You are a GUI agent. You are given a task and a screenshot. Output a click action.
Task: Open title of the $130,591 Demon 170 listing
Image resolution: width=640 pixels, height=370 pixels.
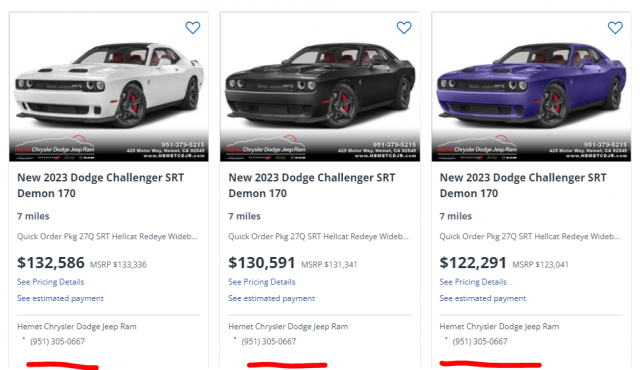tap(311, 185)
